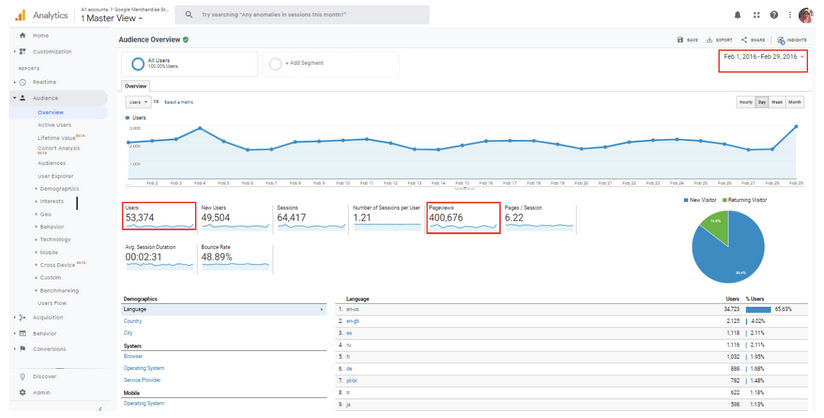Click the apps grid icon in header
The image size is (824, 418).
coord(756,15)
